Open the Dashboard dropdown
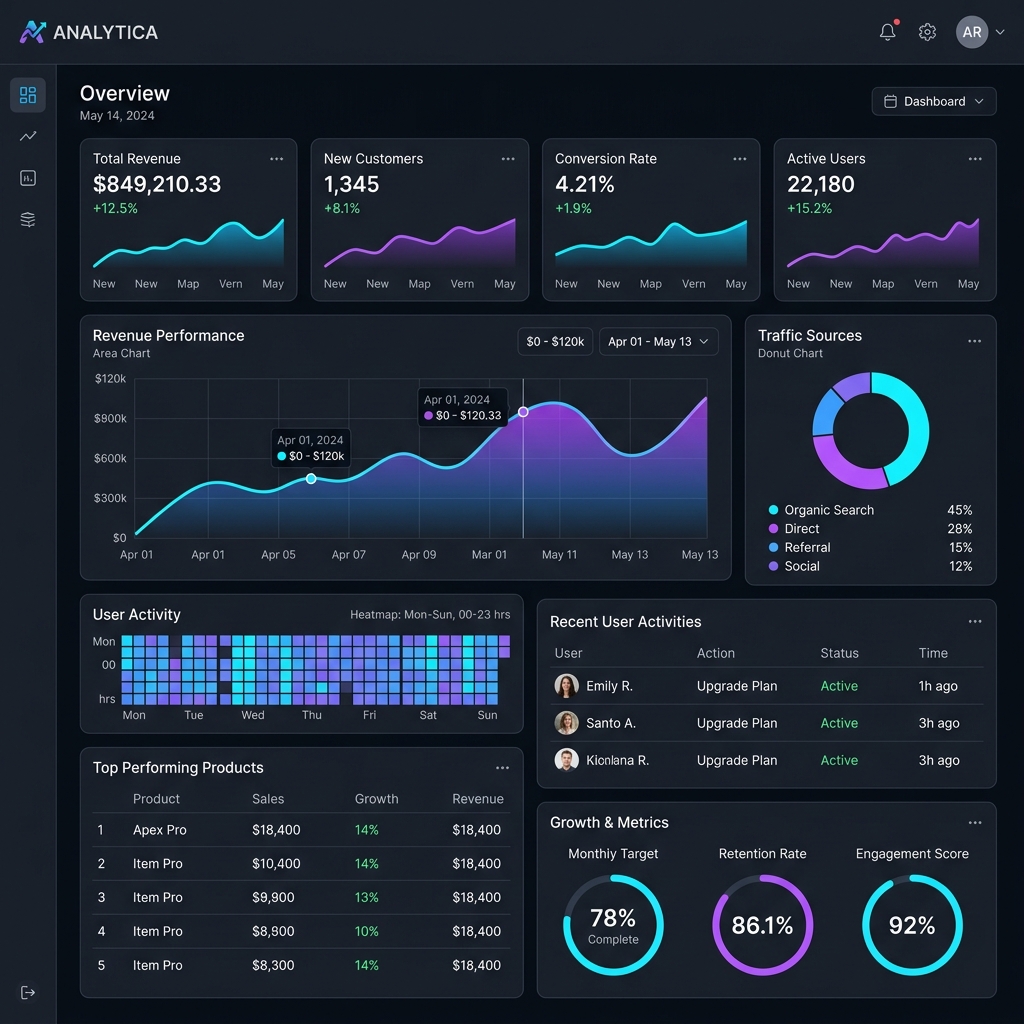The image size is (1024, 1024). [x=934, y=101]
